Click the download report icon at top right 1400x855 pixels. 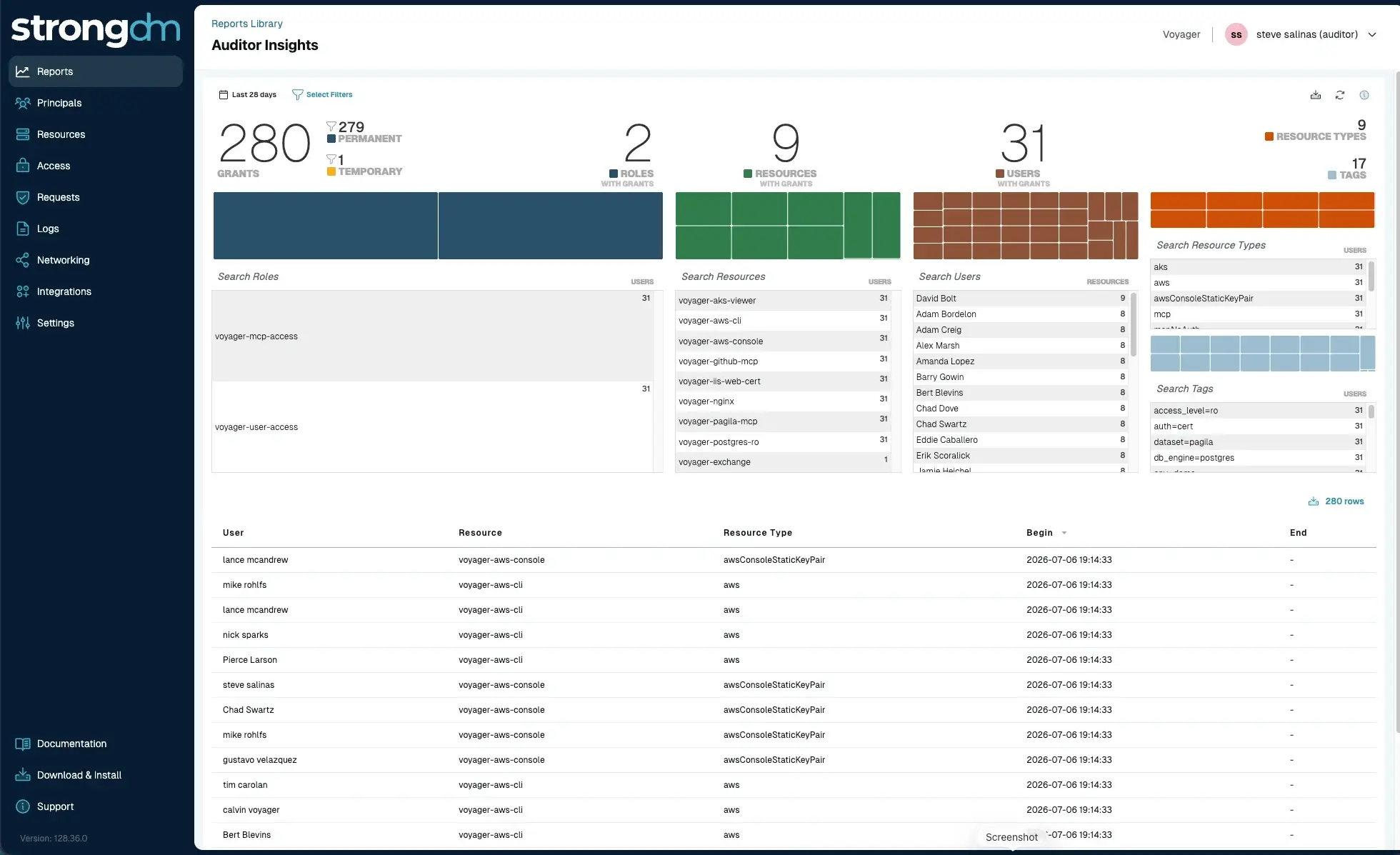pyautogui.click(x=1316, y=95)
